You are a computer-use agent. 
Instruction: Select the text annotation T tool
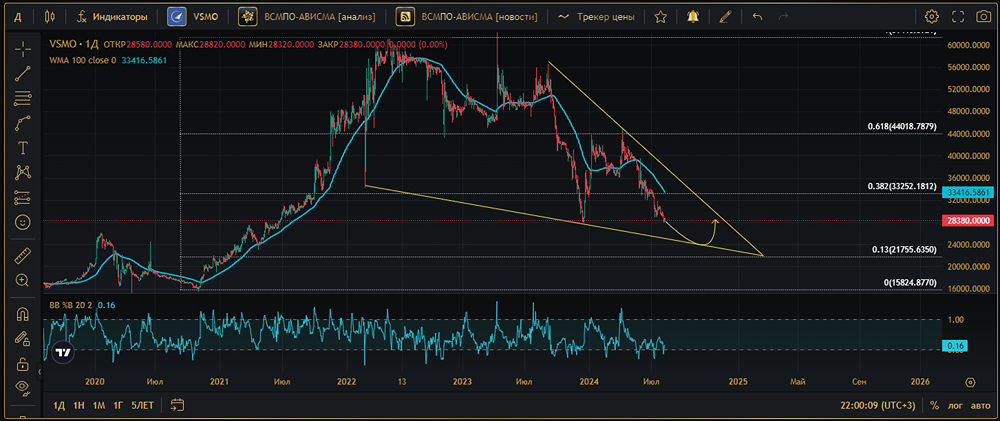(23, 148)
